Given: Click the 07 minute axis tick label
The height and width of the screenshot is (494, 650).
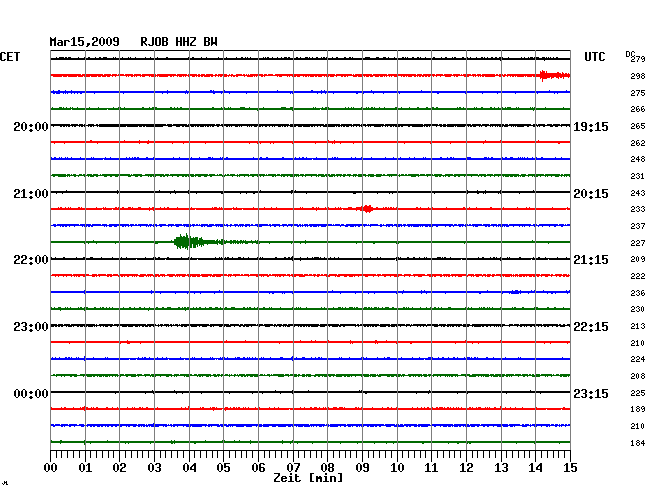Looking at the screenshot, I should point(293,468).
